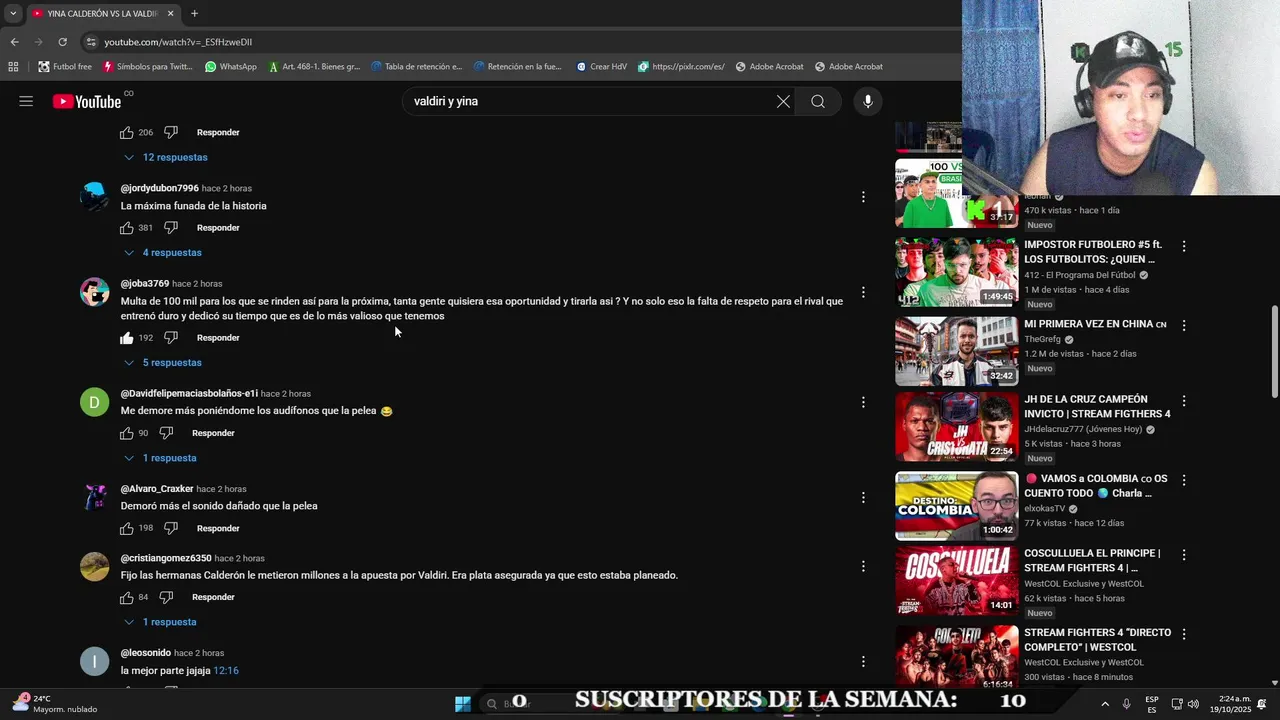Open the @cristiangomez6350 username link
The image size is (1280, 720).
[166, 558]
